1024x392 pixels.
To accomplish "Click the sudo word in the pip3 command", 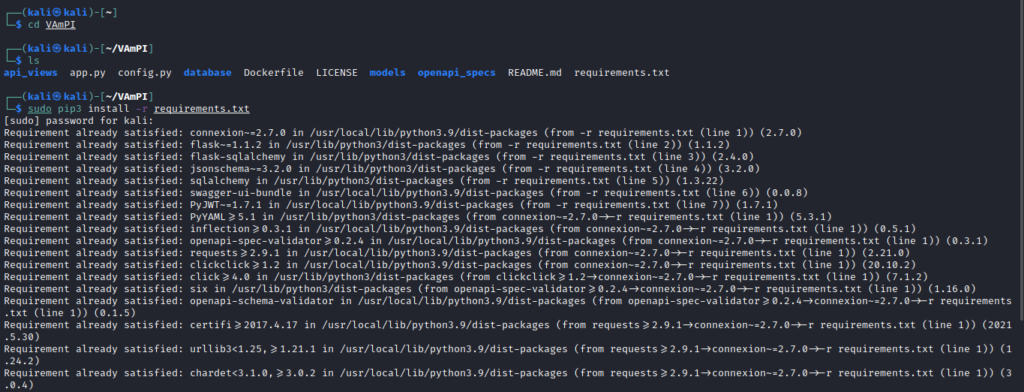I will pyautogui.click(x=39, y=108).
